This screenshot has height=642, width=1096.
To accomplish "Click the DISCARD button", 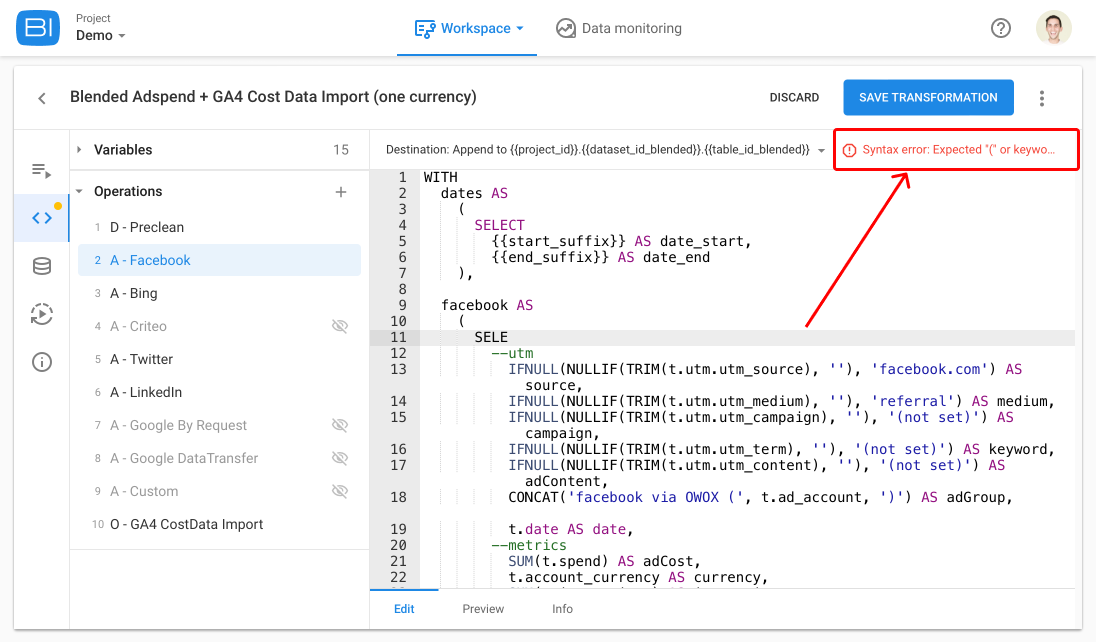I will click(794, 97).
